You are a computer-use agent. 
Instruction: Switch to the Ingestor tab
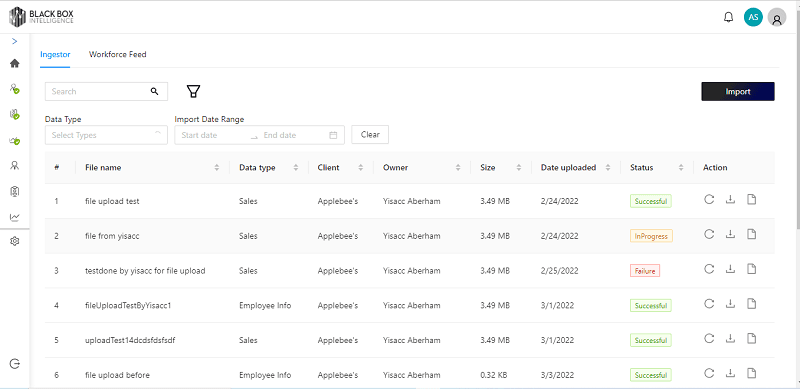(x=55, y=54)
